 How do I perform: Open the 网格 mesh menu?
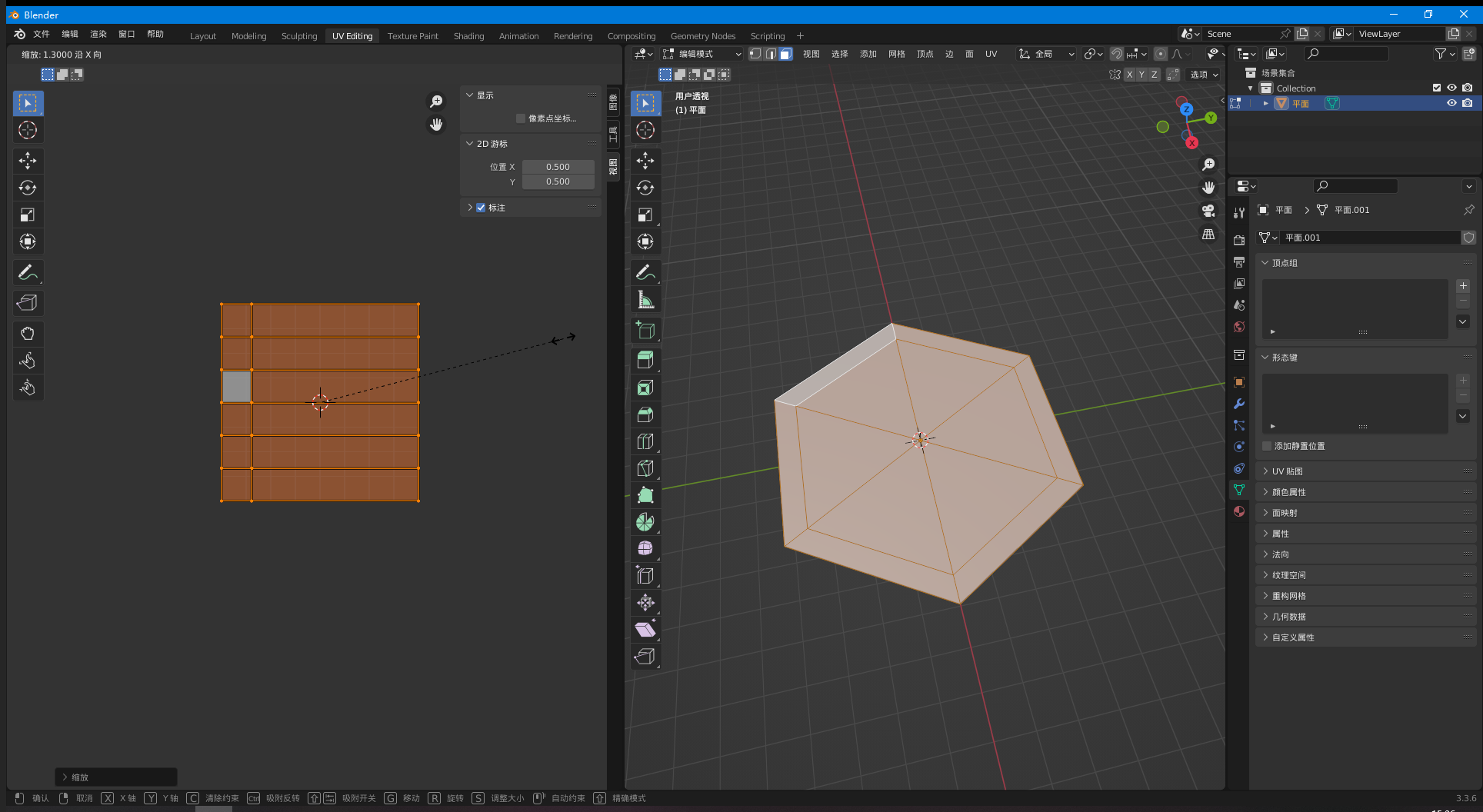(897, 54)
